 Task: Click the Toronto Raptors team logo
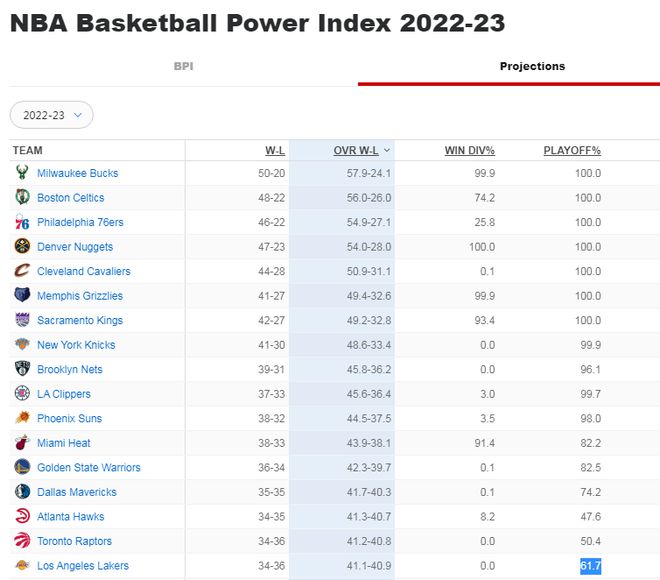click(x=22, y=540)
